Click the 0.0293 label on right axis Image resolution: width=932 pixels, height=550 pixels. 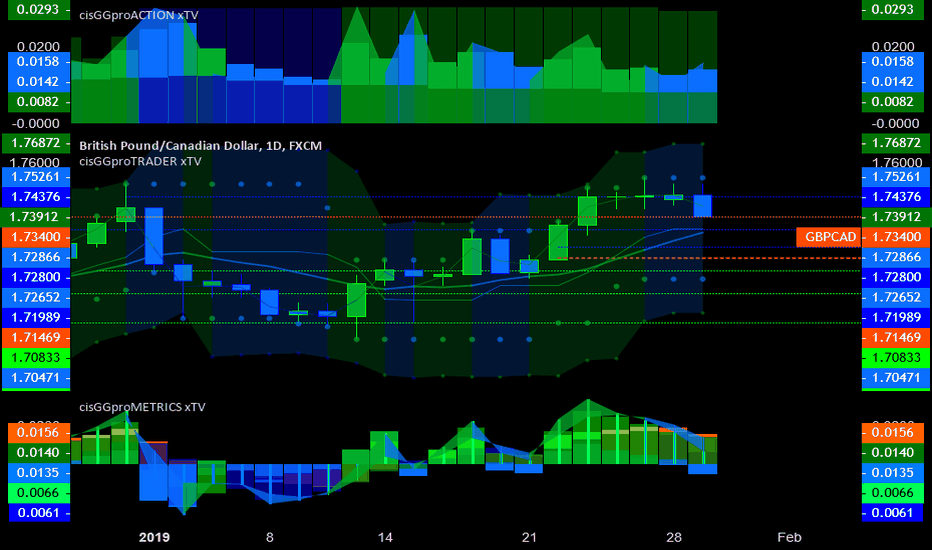(x=893, y=10)
